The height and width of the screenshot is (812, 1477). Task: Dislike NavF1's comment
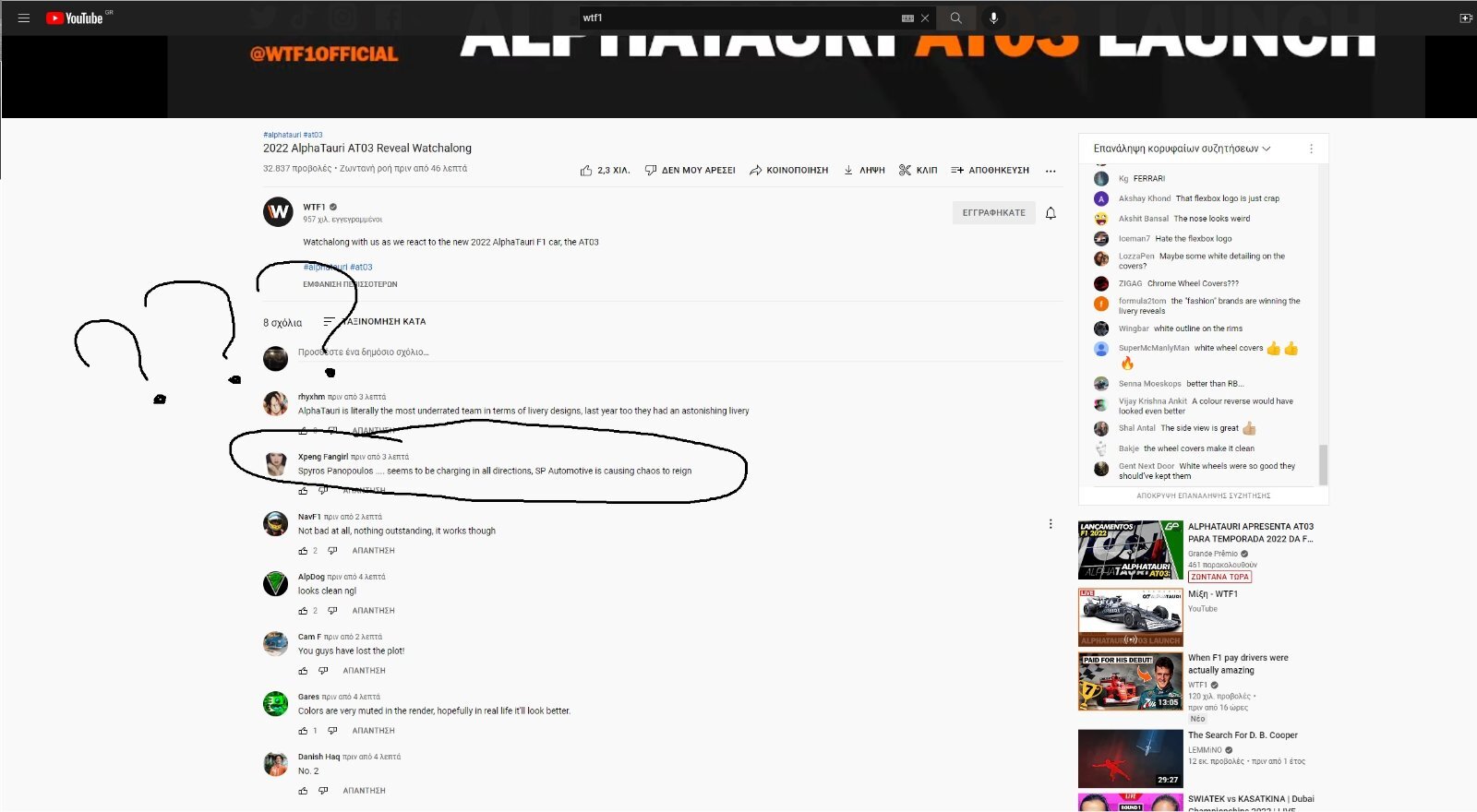(332, 551)
